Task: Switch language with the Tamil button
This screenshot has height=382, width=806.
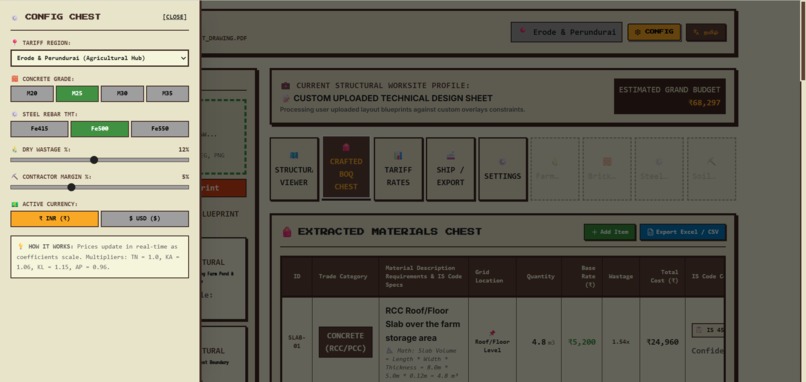Action: tap(706, 32)
